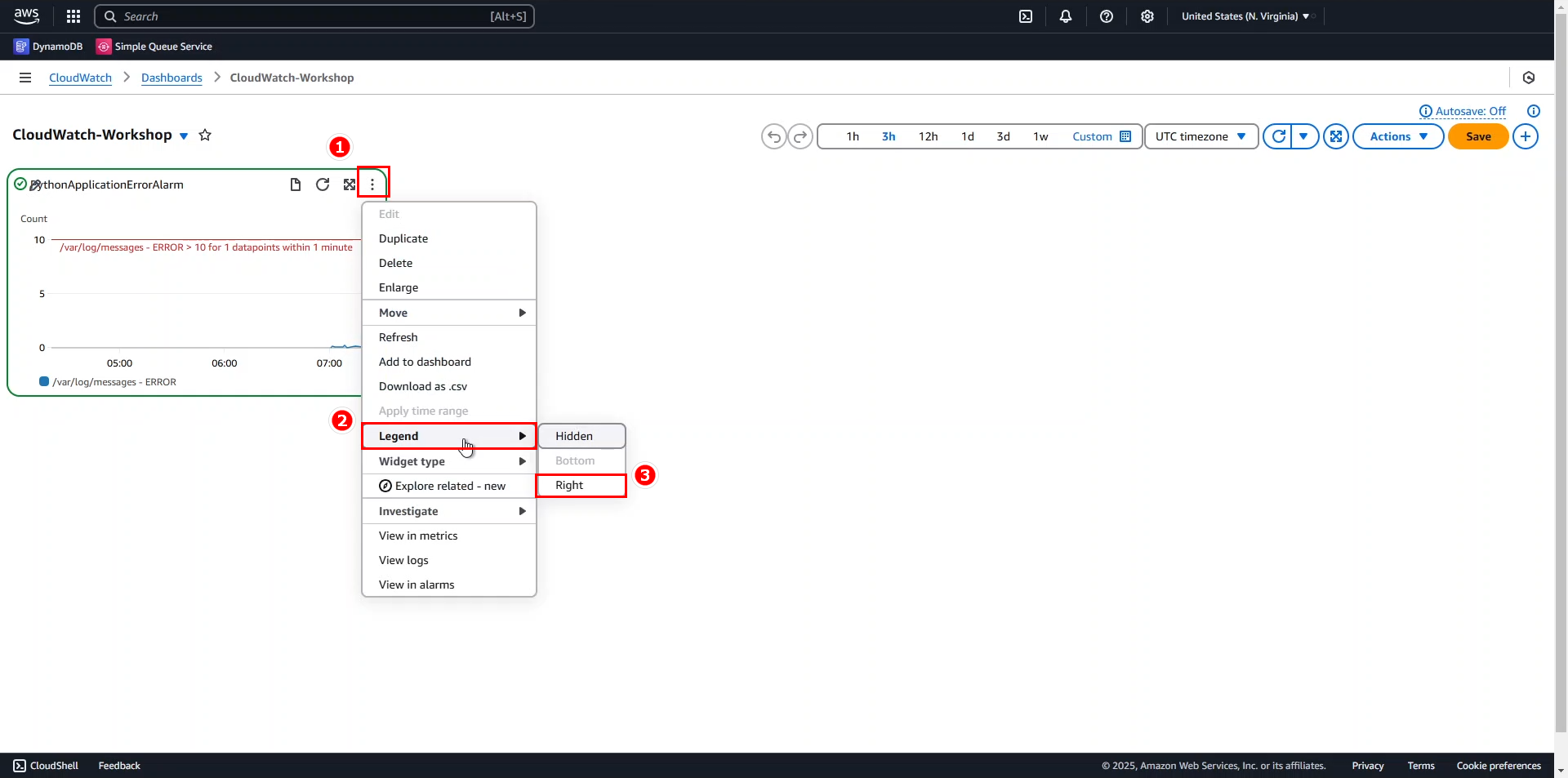Screen dimensions: 1568x778
Task: Open the side panel hexagon icon
Action: [1529, 78]
